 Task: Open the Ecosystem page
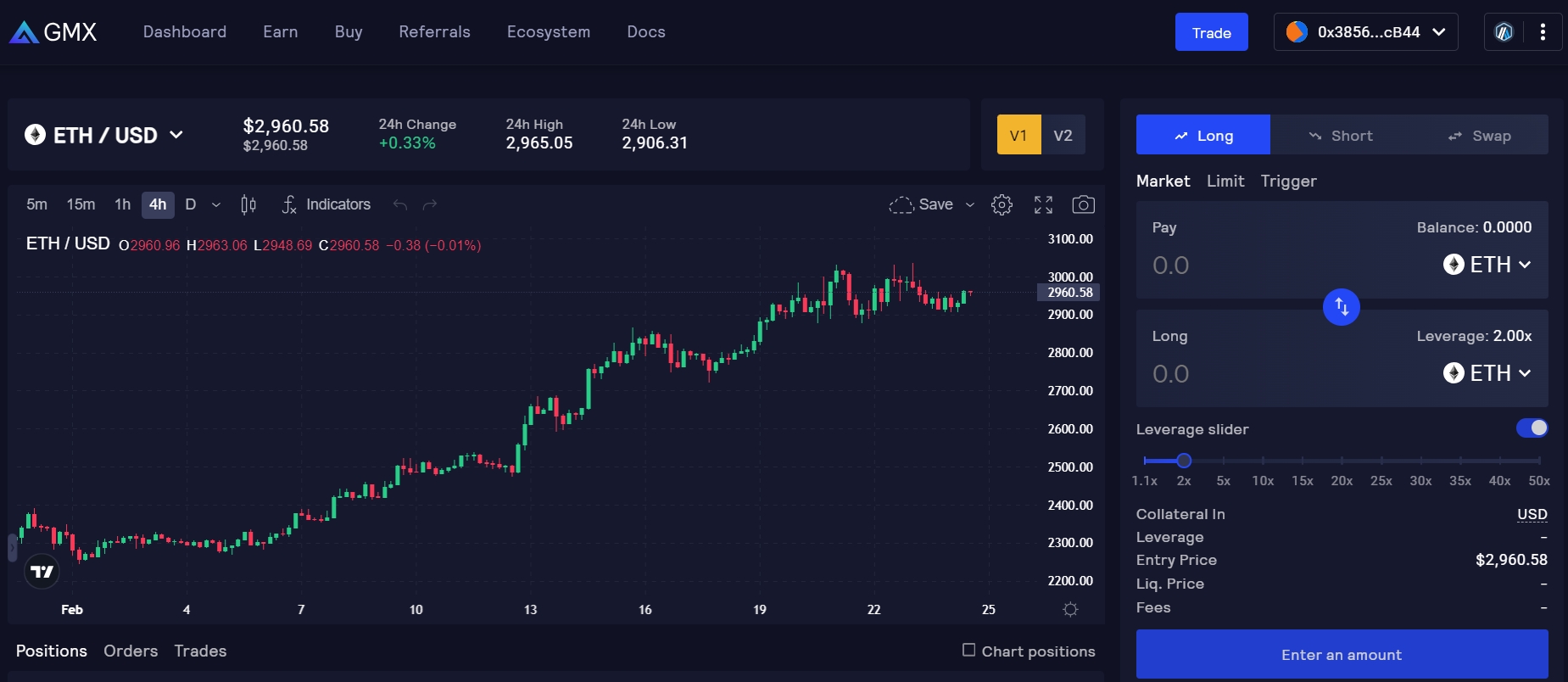pyautogui.click(x=549, y=32)
